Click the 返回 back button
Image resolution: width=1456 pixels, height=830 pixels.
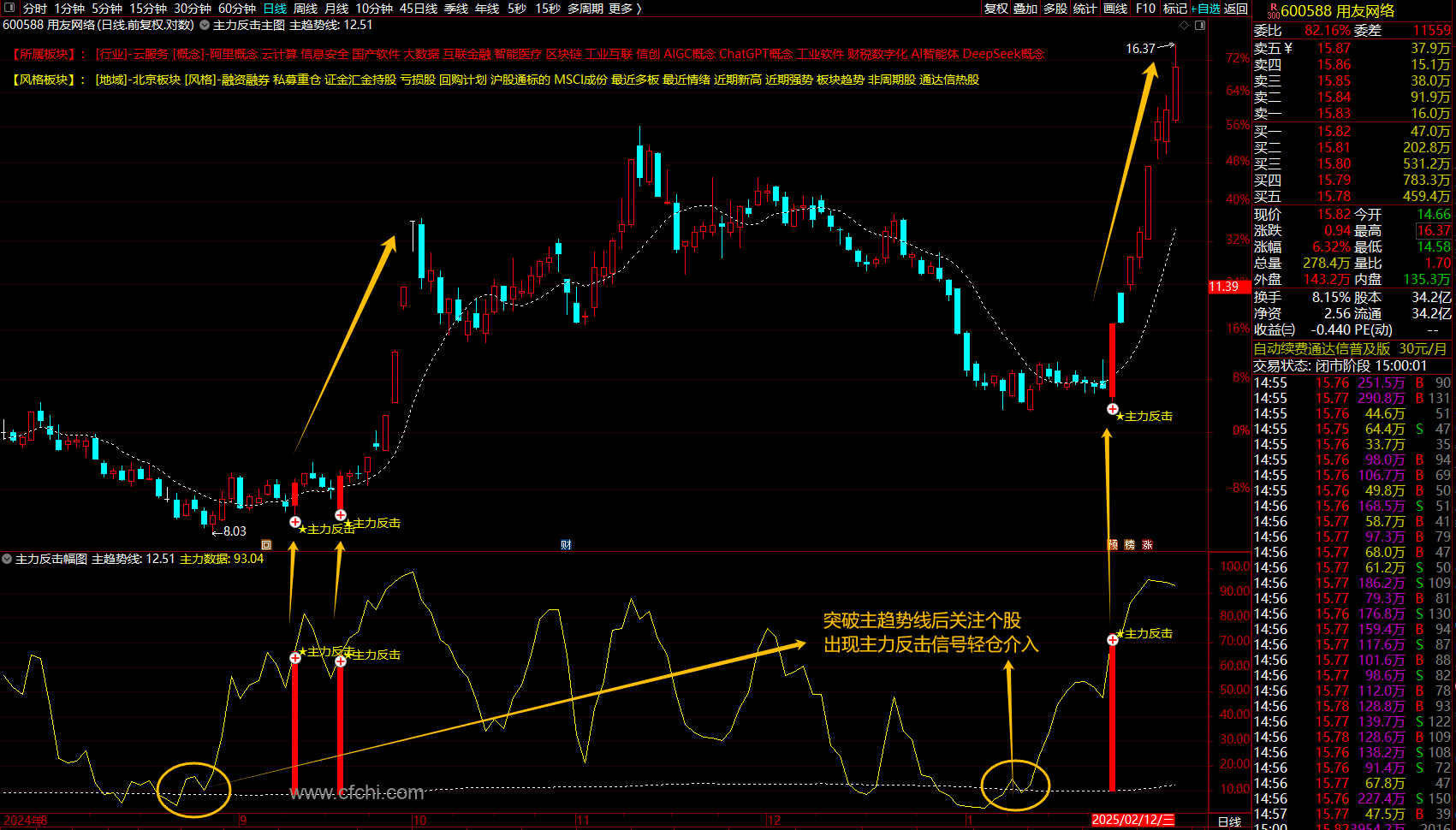pos(1236,9)
